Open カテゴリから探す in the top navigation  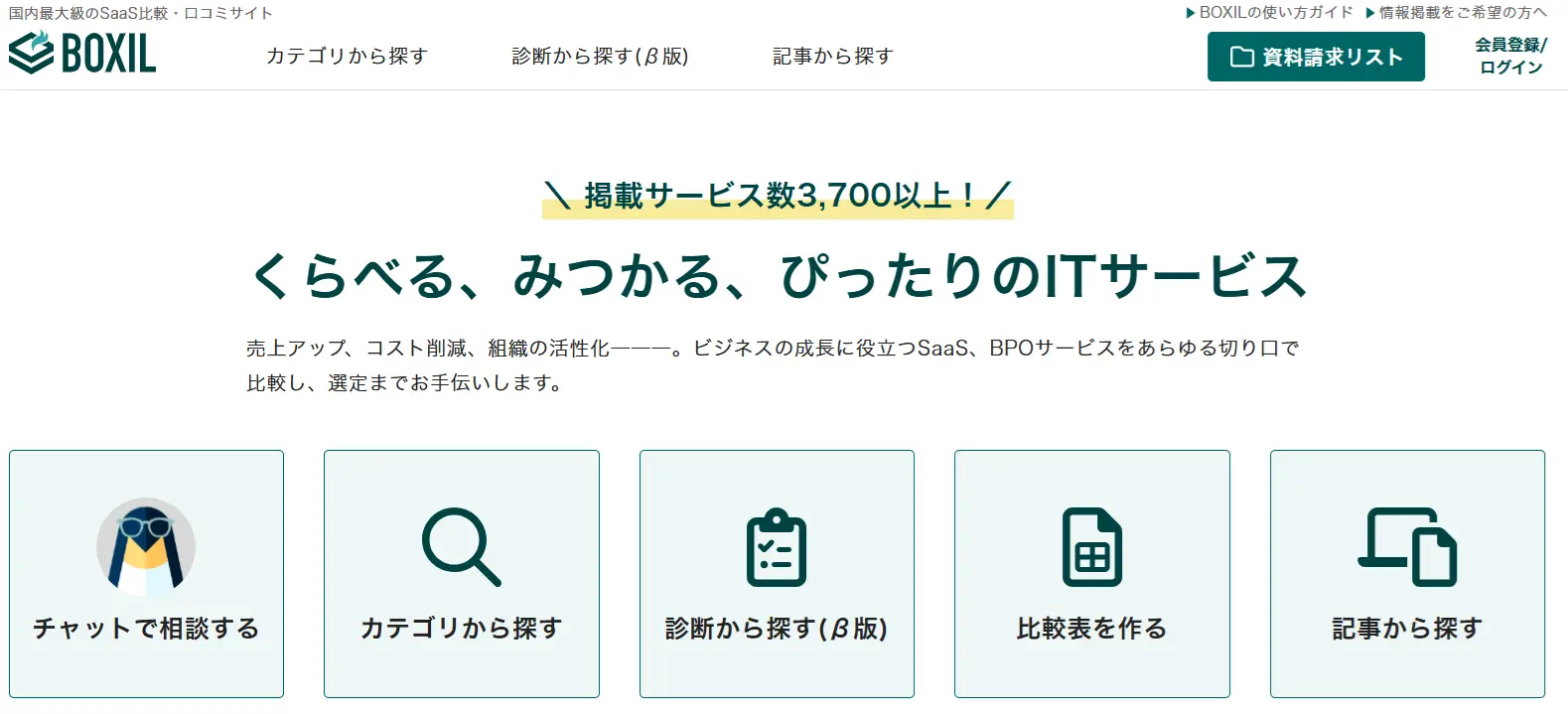coord(347,56)
